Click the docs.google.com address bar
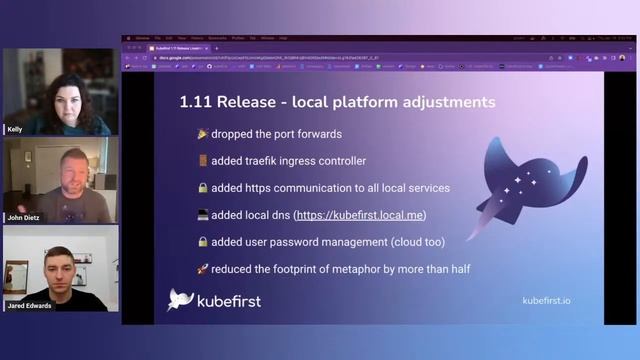 pos(351,58)
